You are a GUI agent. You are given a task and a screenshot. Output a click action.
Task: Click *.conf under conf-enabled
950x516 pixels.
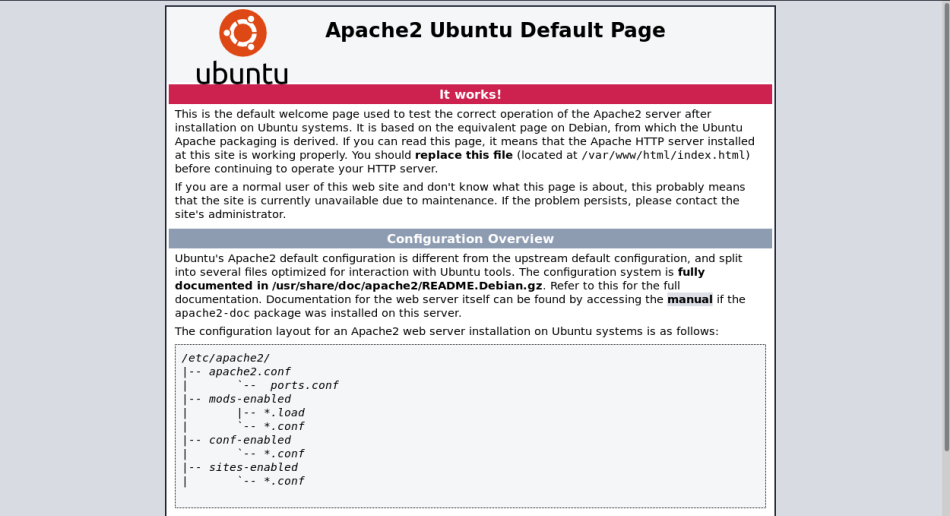point(284,454)
